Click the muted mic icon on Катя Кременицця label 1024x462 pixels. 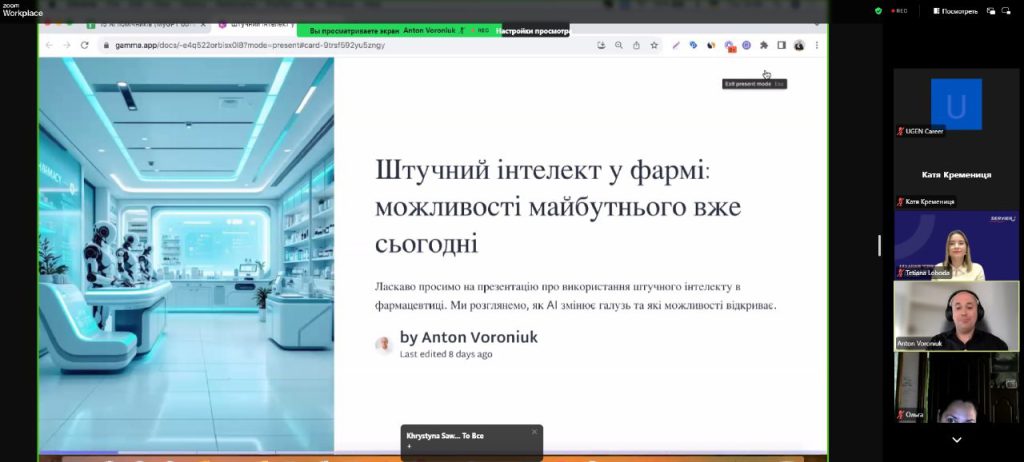click(x=900, y=202)
